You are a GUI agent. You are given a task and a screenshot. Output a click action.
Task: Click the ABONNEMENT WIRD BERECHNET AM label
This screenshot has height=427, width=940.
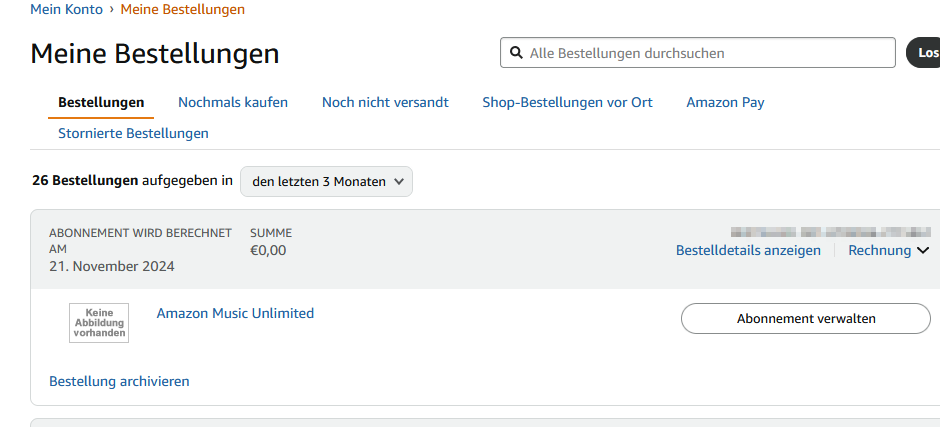pyautogui.click(x=140, y=240)
